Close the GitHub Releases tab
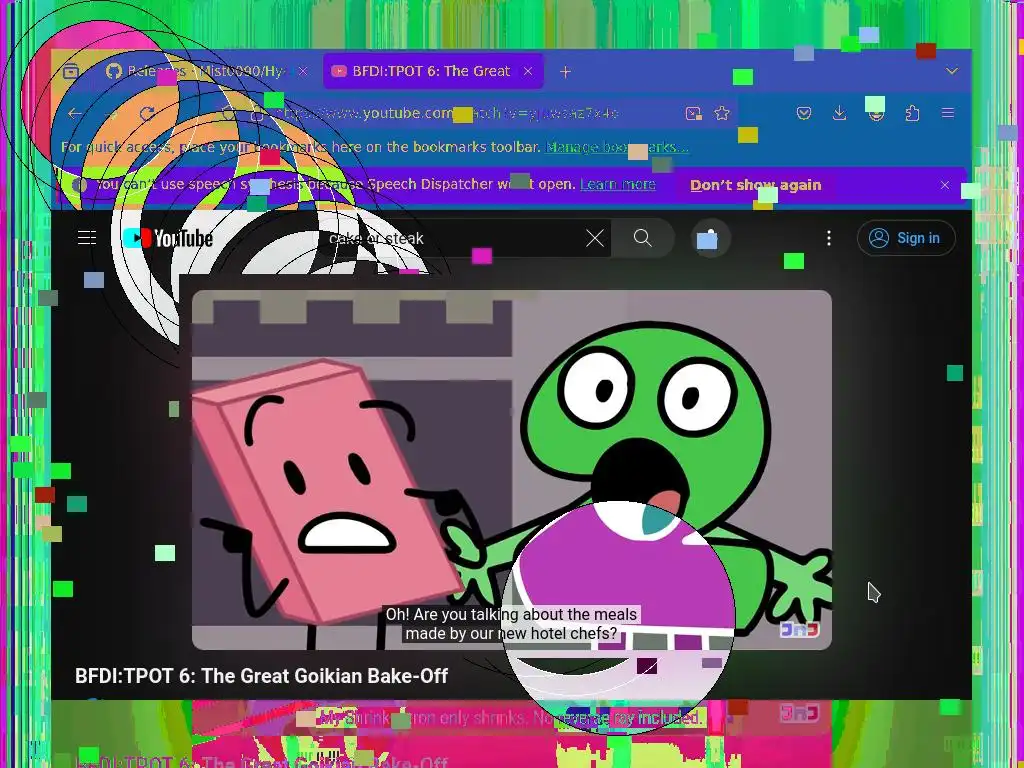The height and width of the screenshot is (768, 1024). [303, 71]
